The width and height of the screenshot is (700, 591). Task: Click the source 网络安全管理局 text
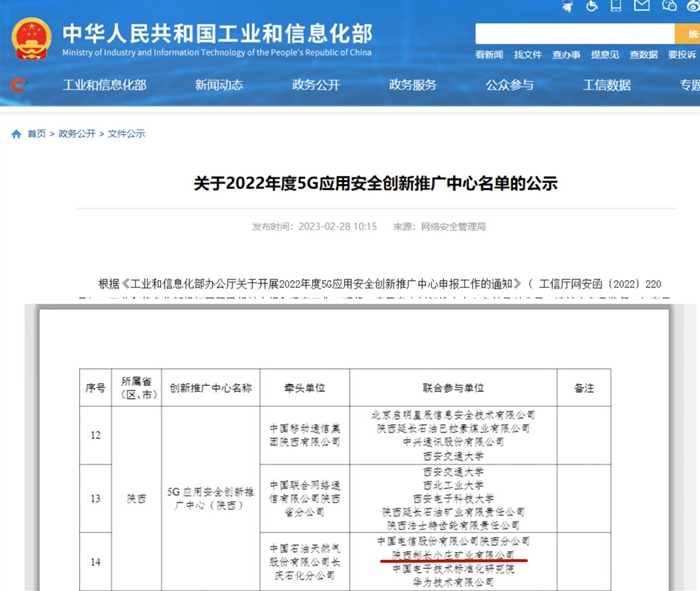tap(453, 227)
